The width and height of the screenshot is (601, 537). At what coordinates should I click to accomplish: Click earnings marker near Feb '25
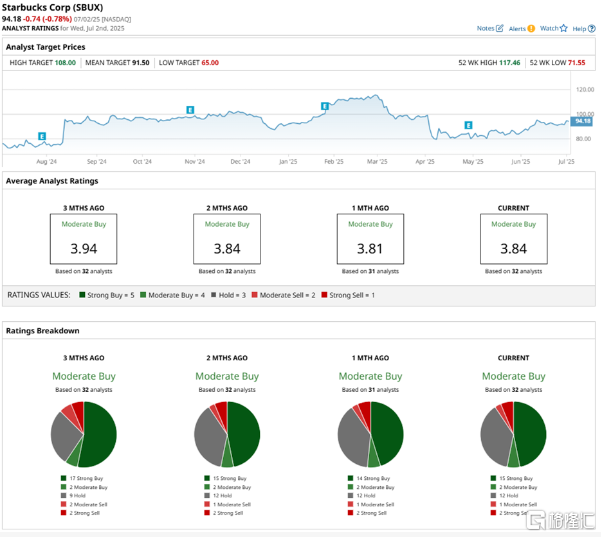[325, 106]
